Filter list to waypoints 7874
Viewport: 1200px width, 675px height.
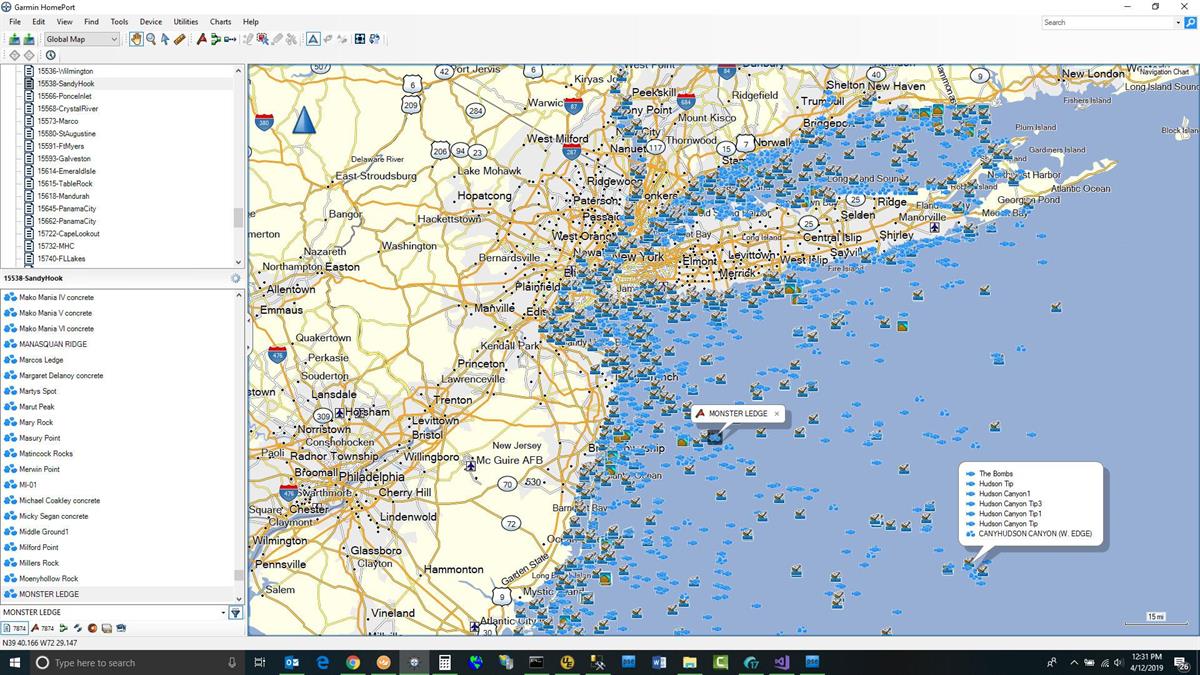pyautogui.click(x=42, y=628)
